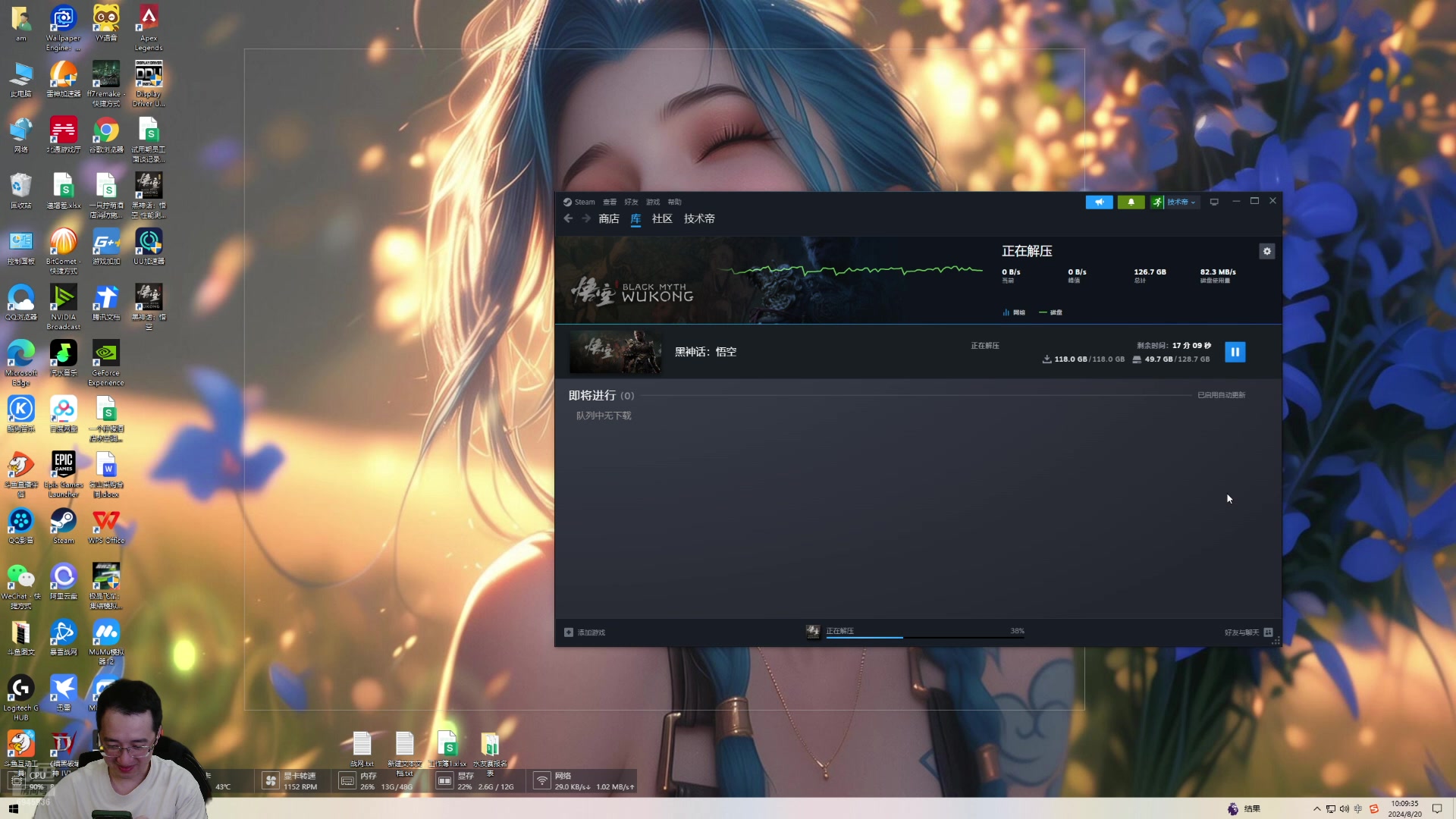Switch to the 商店 tab in Steam
This screenshot has height=819, width=1456.
(x=608, y=218)
